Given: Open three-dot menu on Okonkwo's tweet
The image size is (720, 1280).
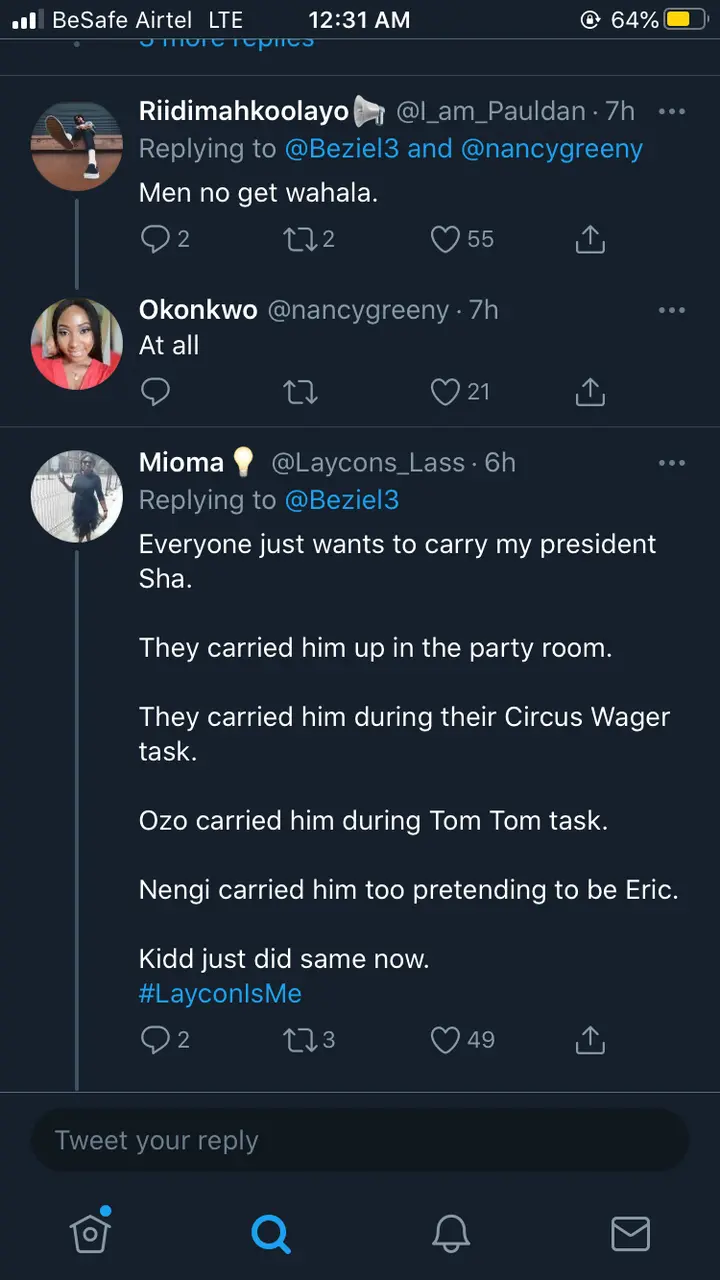Looking at the screenshot, I should click(672, 311).
